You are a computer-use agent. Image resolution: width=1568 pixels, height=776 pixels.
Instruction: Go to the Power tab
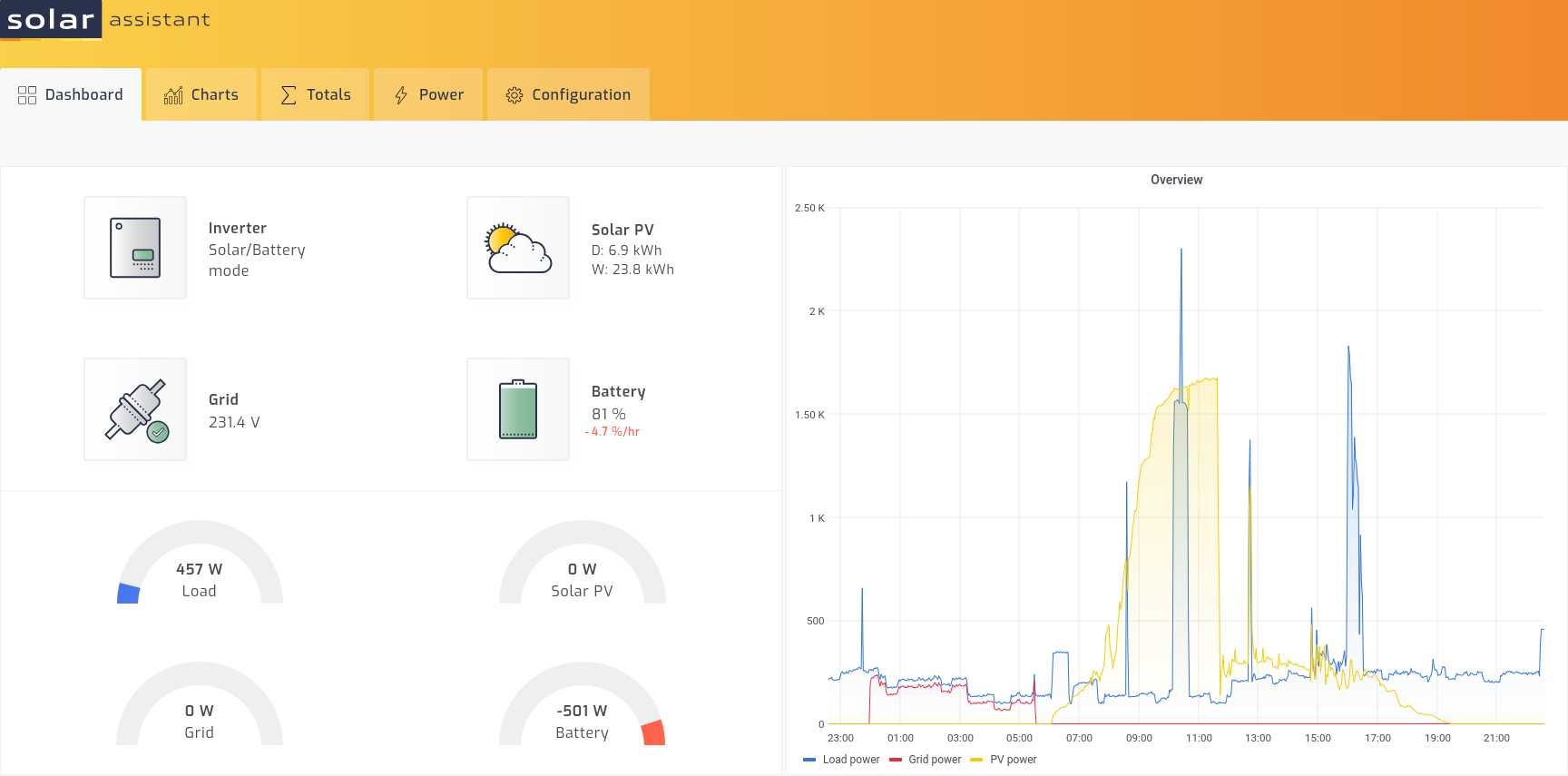pyautogui.click(x=428, y=94)
